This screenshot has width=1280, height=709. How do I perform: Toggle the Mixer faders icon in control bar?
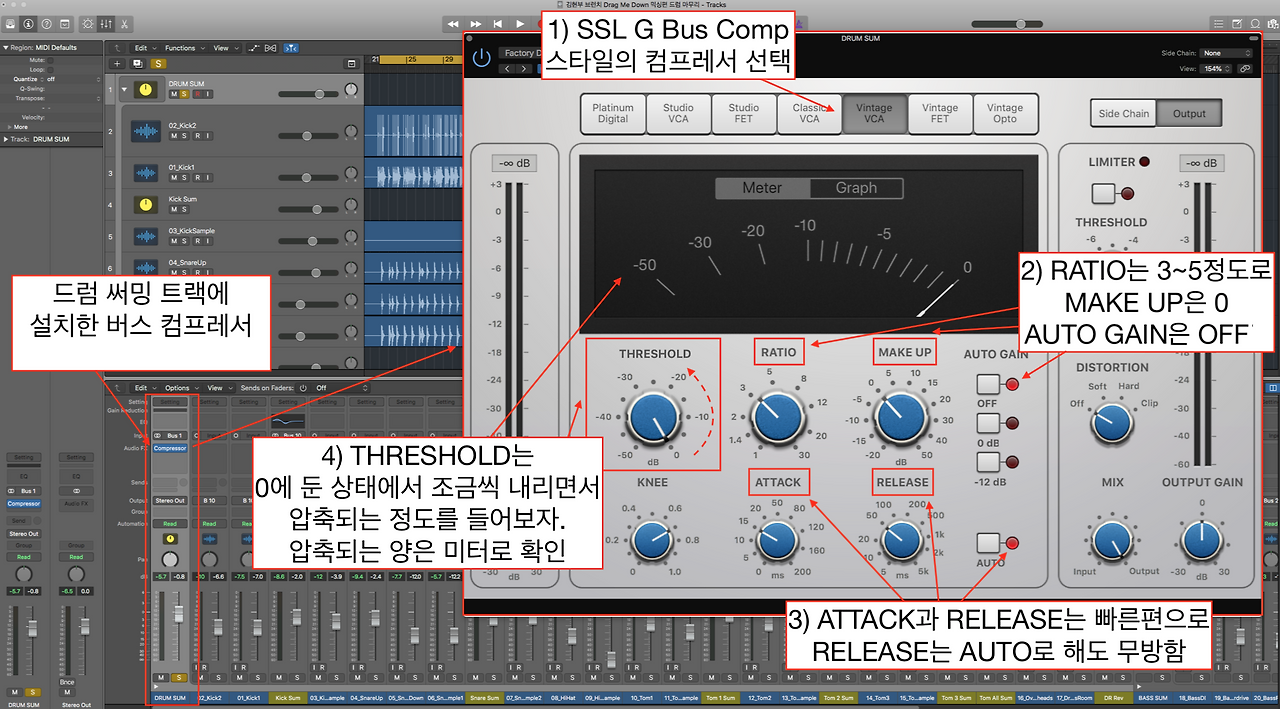point(105,23)
